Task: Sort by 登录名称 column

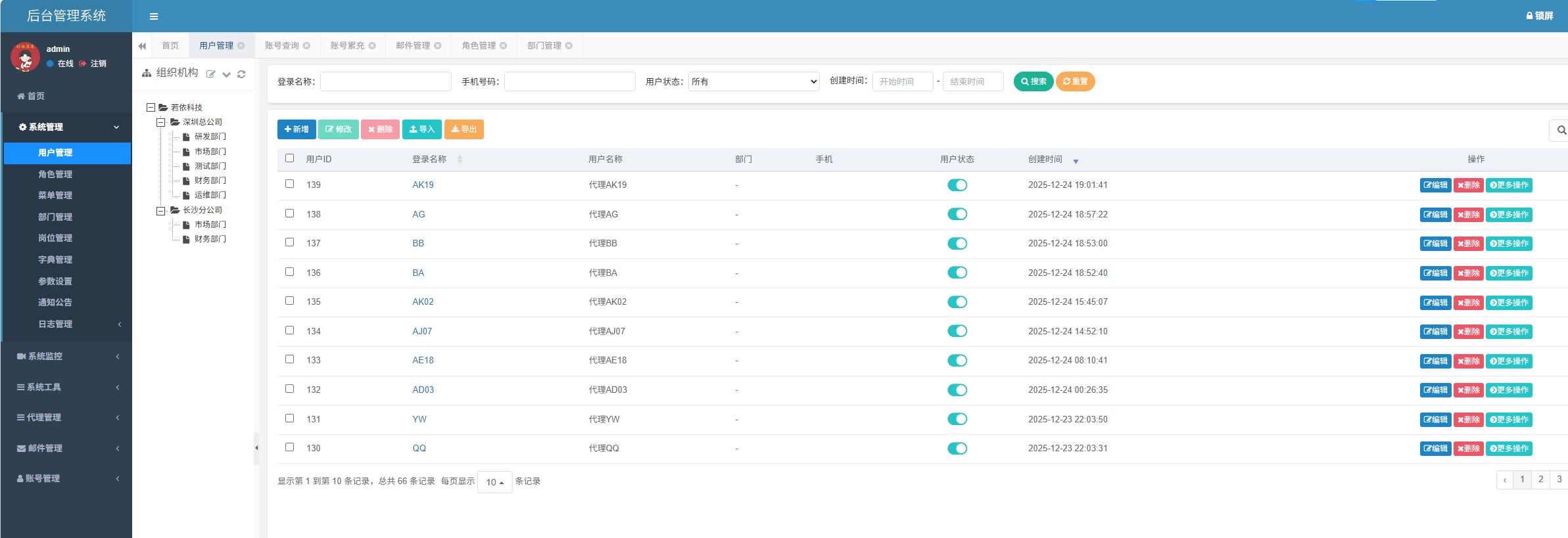Action: click(460, 160)
